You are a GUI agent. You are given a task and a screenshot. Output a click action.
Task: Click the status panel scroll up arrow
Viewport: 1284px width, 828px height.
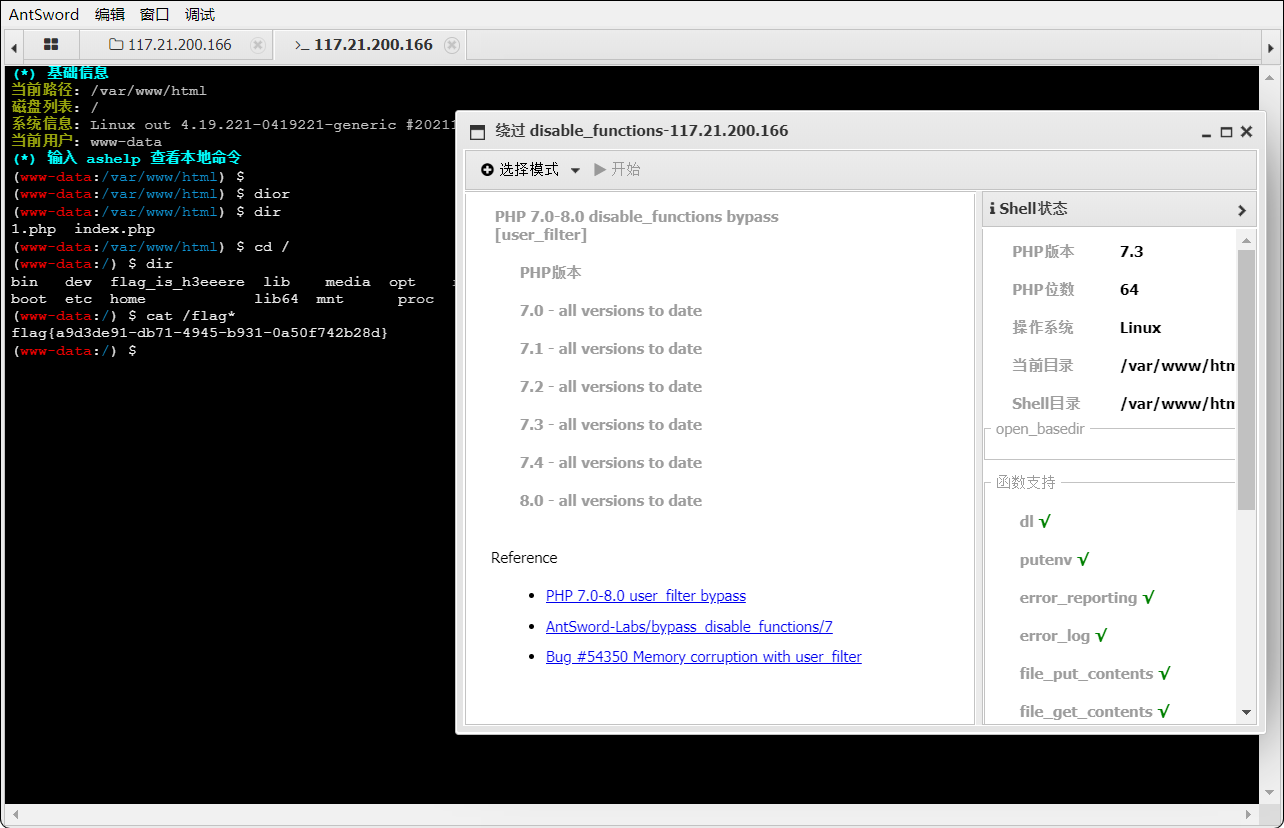click(x=1246, y=240)
